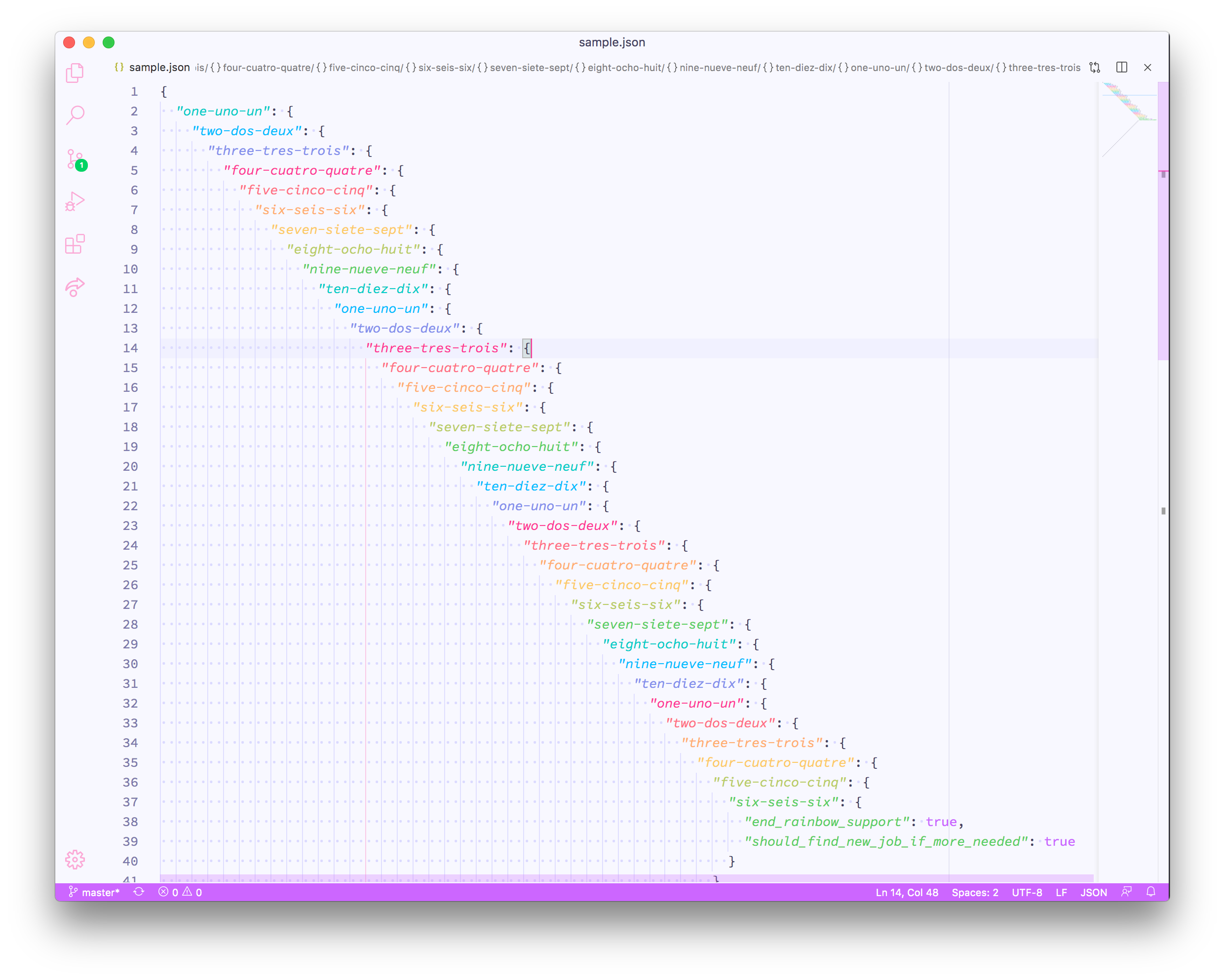The image size is (1225, 980).
Task: Open the Search panel icon
Action: click(x=75, y=115)
